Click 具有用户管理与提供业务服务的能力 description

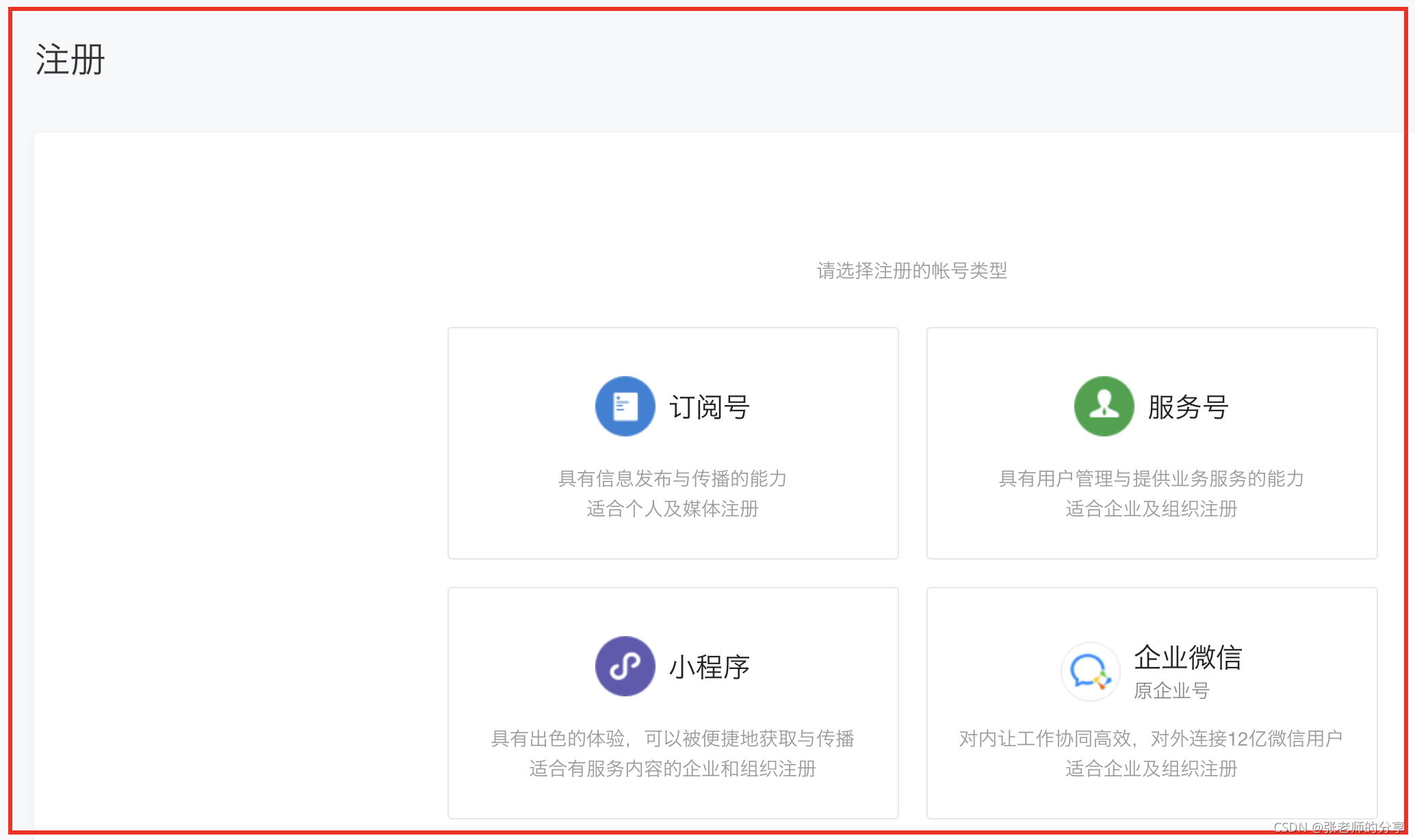tap(1152, 479)
